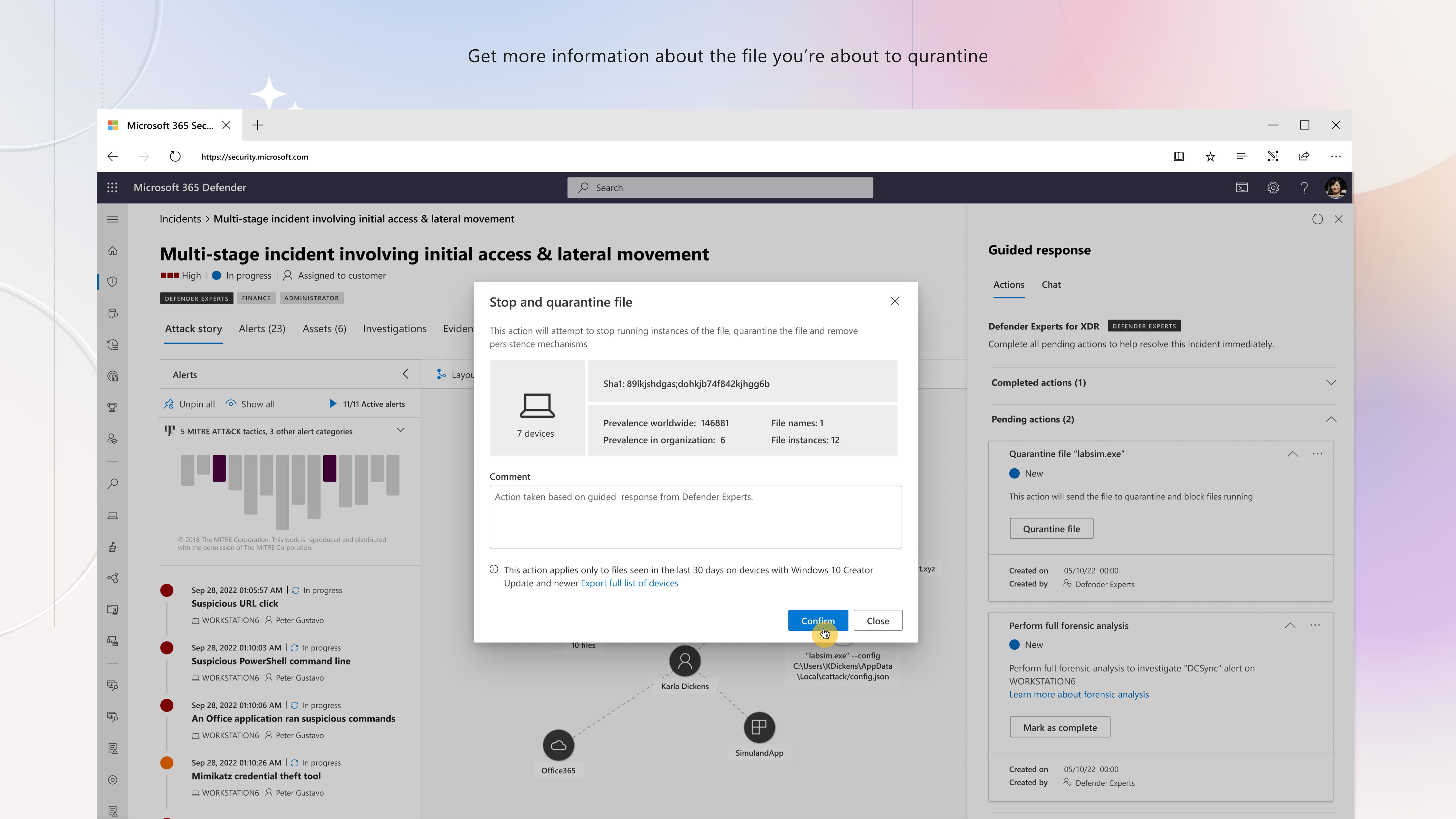Click the browser back arrow
Screen dimensions: 1456x819
(x=112, y=156)
